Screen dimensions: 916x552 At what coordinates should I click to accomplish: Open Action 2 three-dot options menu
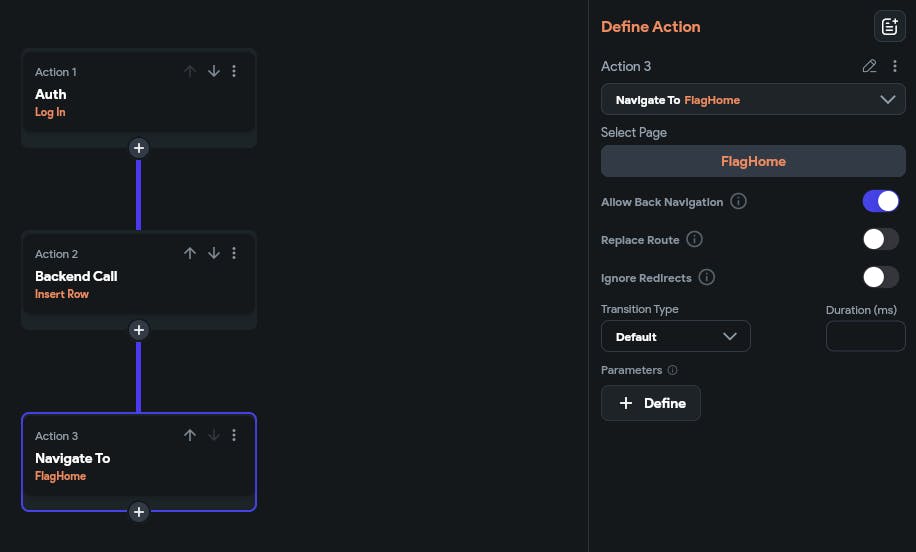(234, 254)
